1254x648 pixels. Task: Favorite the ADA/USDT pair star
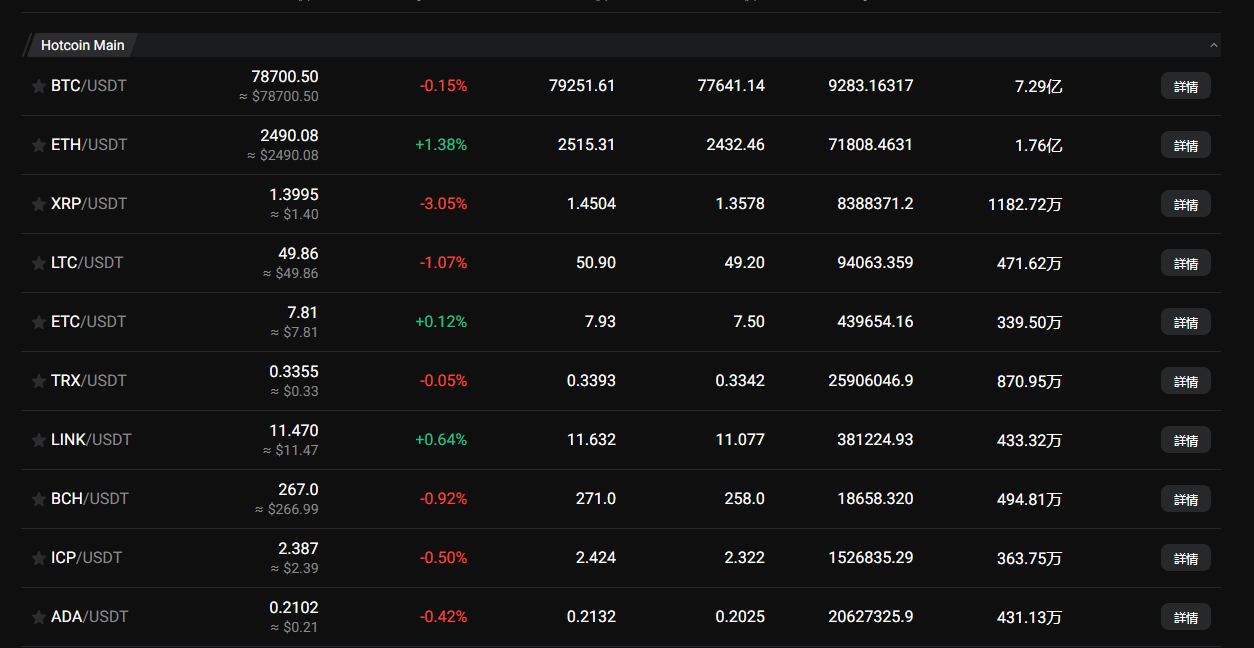(x=38, y=617)
